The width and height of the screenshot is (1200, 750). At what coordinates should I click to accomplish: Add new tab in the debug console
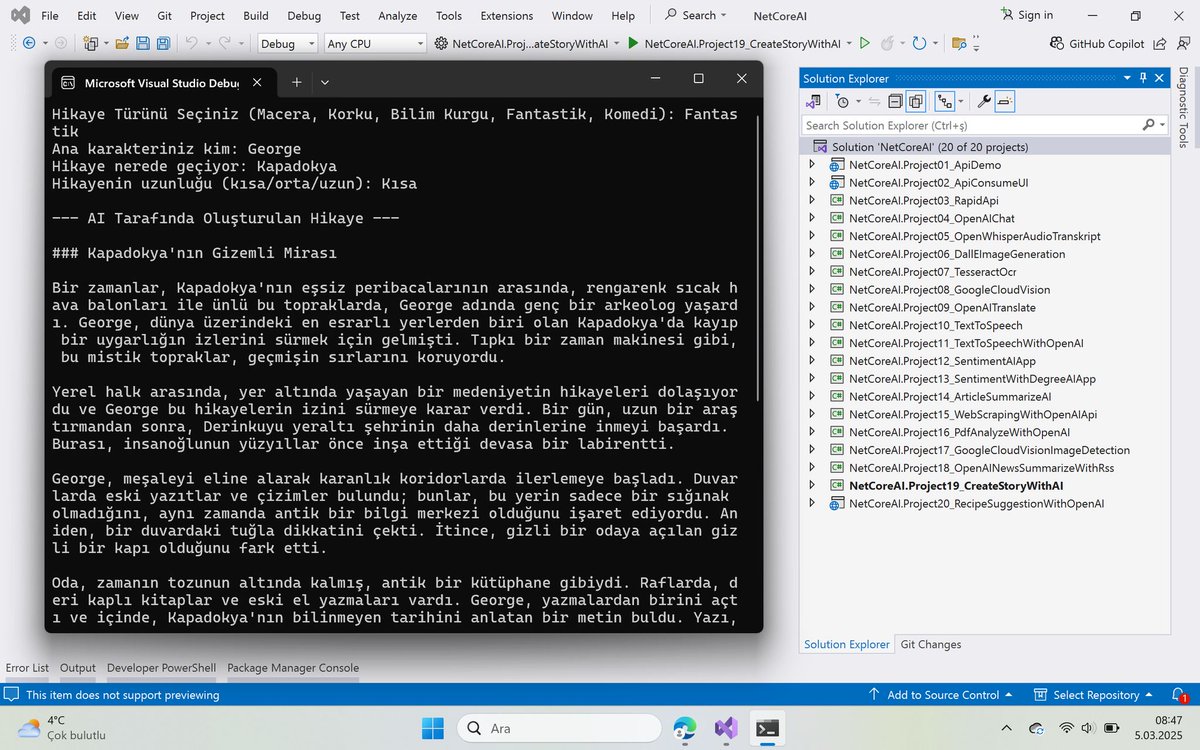pos(296,82)
